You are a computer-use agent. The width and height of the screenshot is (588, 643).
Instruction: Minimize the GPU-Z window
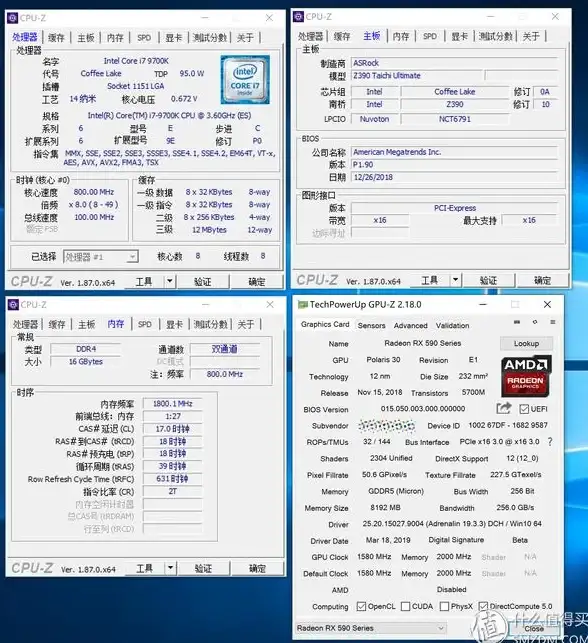483,304
